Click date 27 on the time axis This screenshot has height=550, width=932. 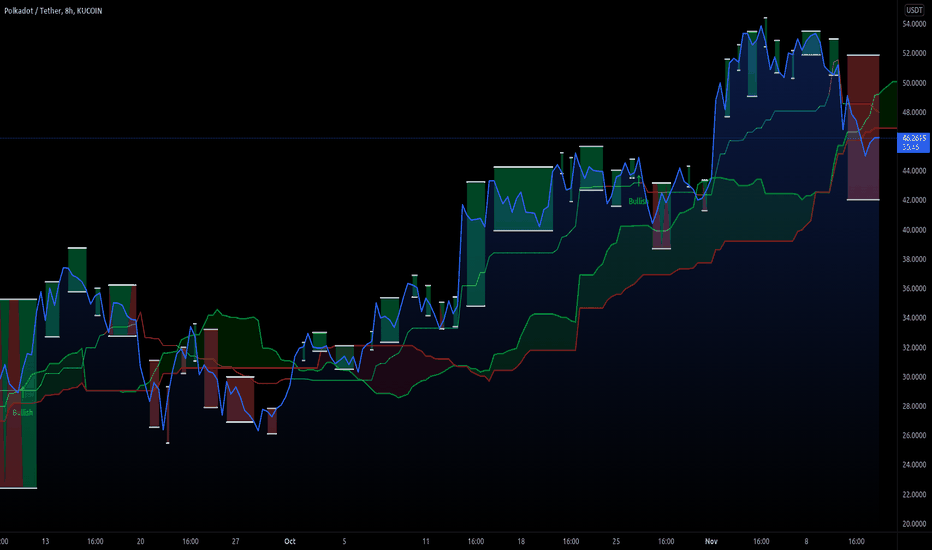coord(235,542)
